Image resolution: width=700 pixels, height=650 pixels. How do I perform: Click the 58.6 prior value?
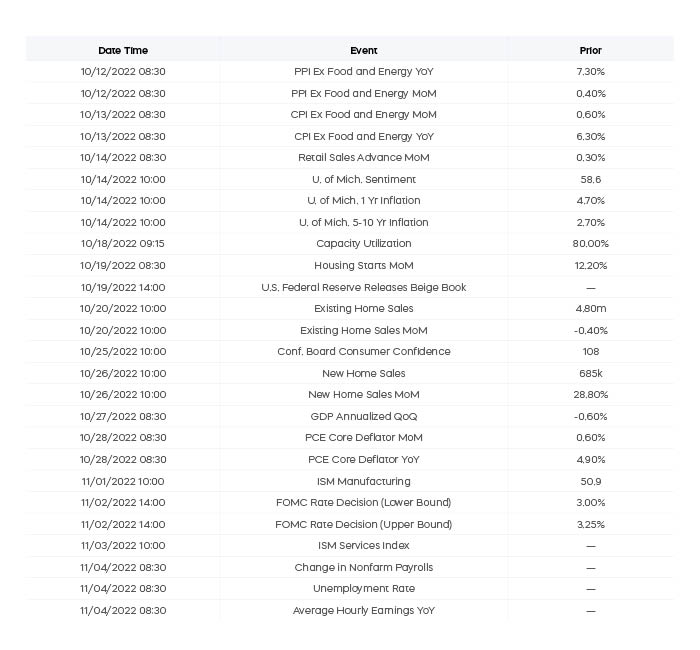[590, 179]
